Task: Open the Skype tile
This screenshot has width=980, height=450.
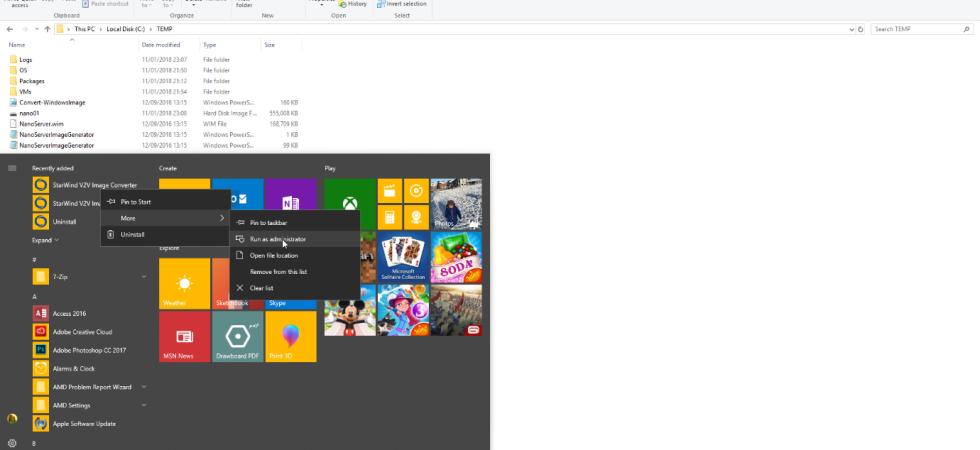Action: 291,304
